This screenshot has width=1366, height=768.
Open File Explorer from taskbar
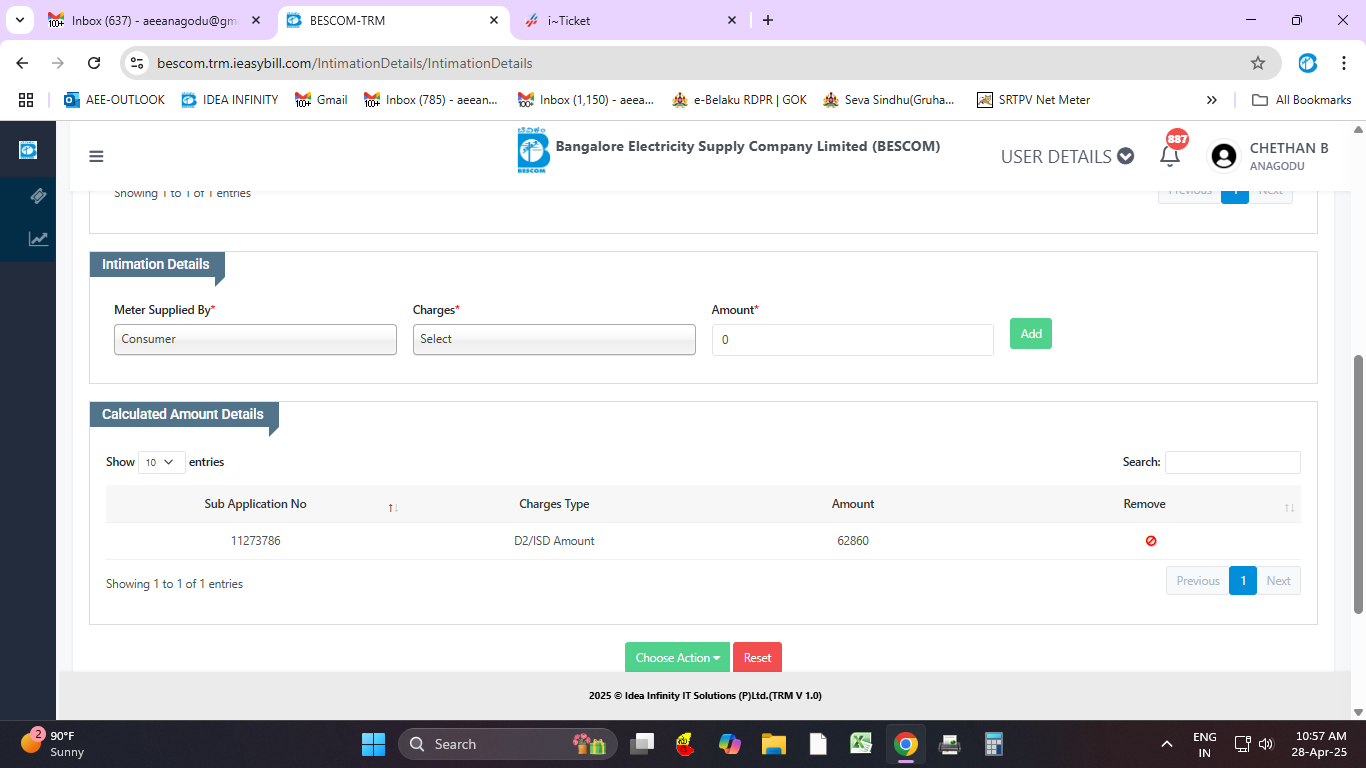pos(773,744)
